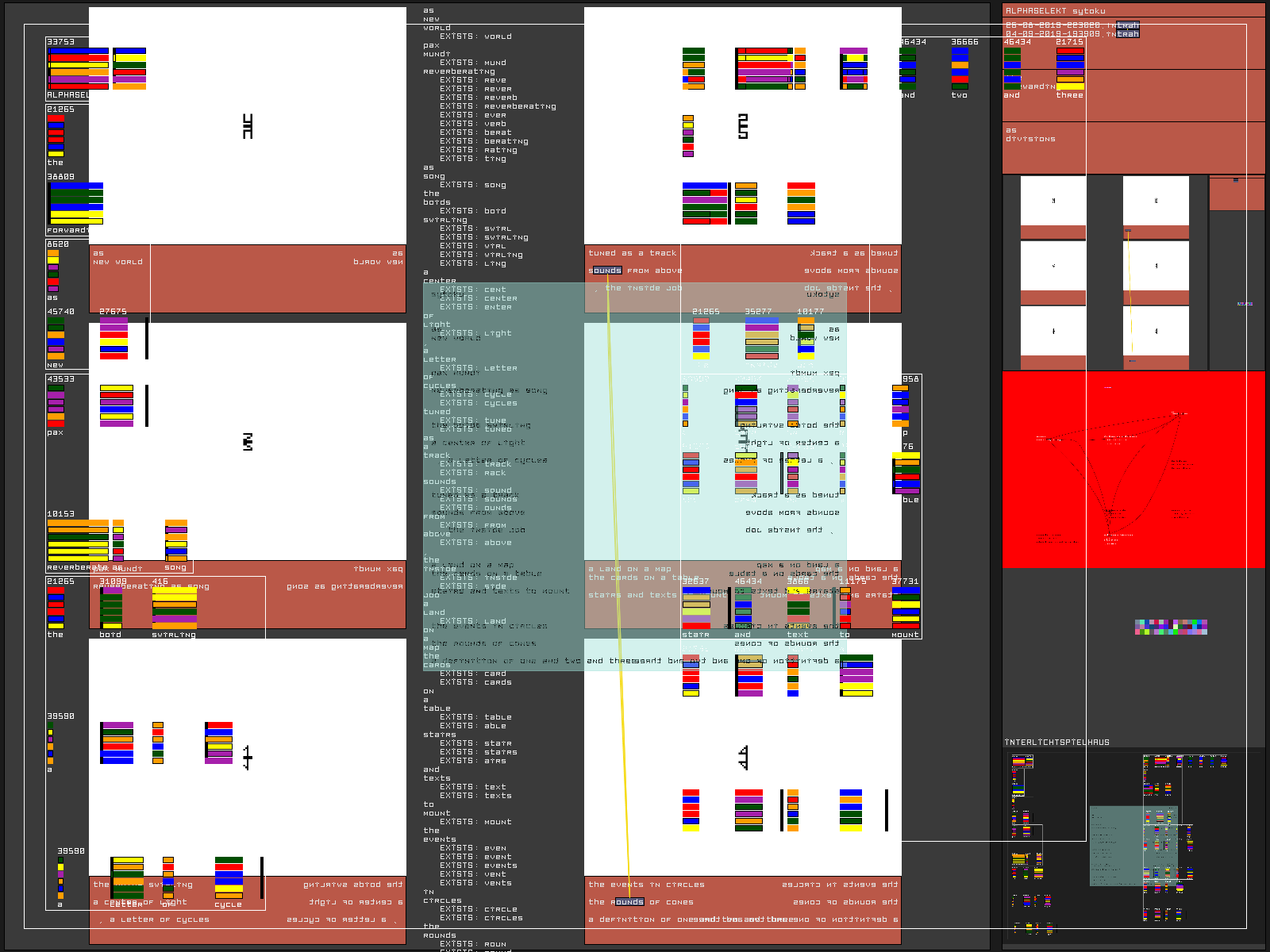Screen dimensions: 1270x952
Task: Click the center glyph above 'the events in circles'
Action: (743, 758)
